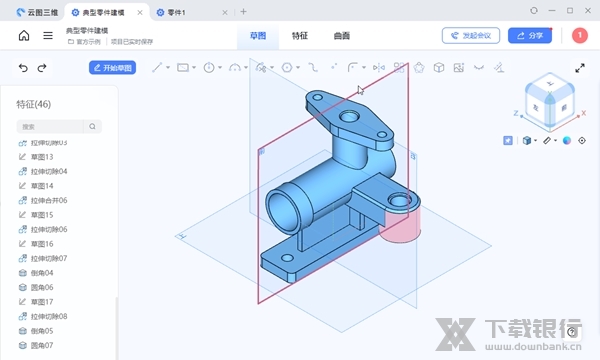This screenshot has width=600, height=360.
Task: Open the Polygon tool dropdown arrow
Action: (298, 68)
